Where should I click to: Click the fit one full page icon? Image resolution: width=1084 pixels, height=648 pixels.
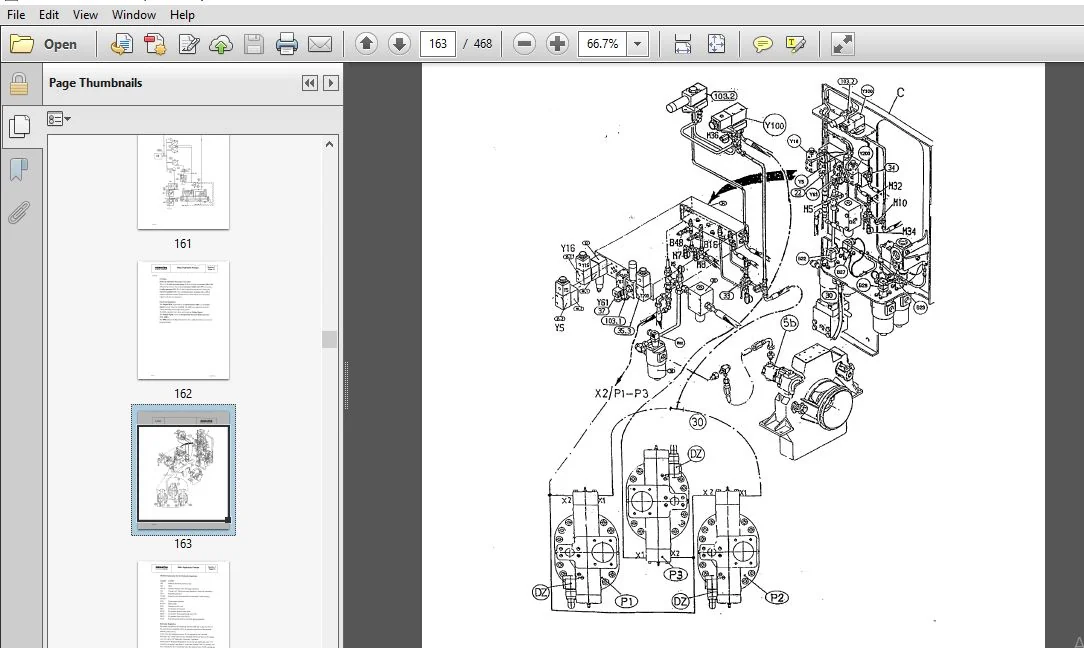(x=716, y=44)
